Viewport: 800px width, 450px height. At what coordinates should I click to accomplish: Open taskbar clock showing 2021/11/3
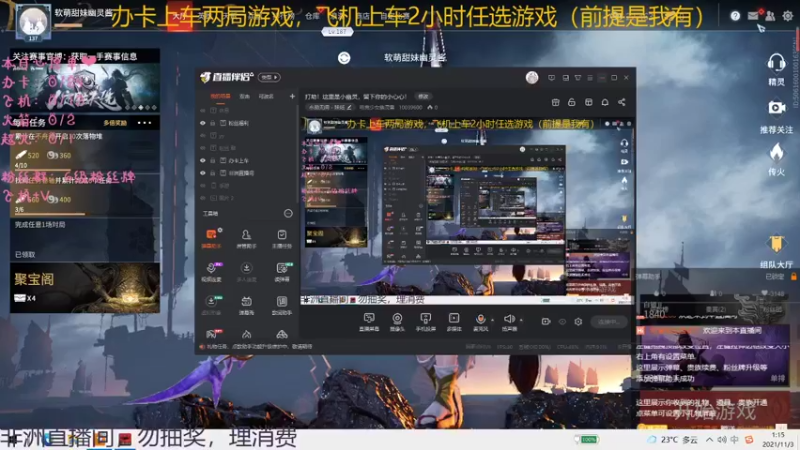pyautogui.click(x=778, y=439)
